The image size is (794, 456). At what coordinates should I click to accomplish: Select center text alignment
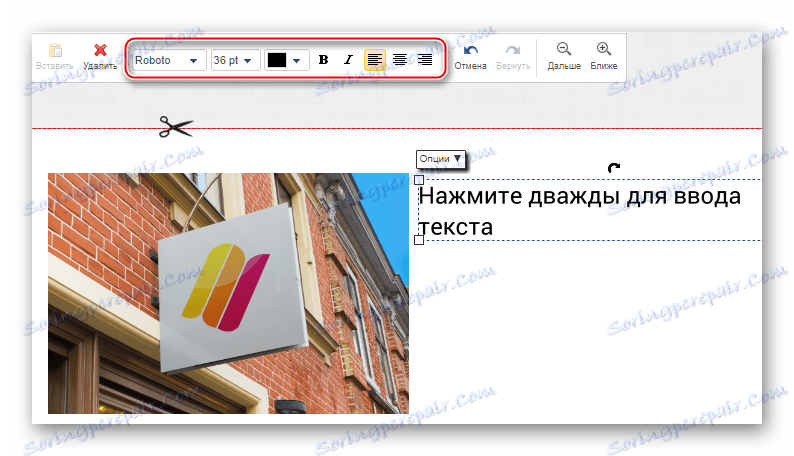(400, 60)
